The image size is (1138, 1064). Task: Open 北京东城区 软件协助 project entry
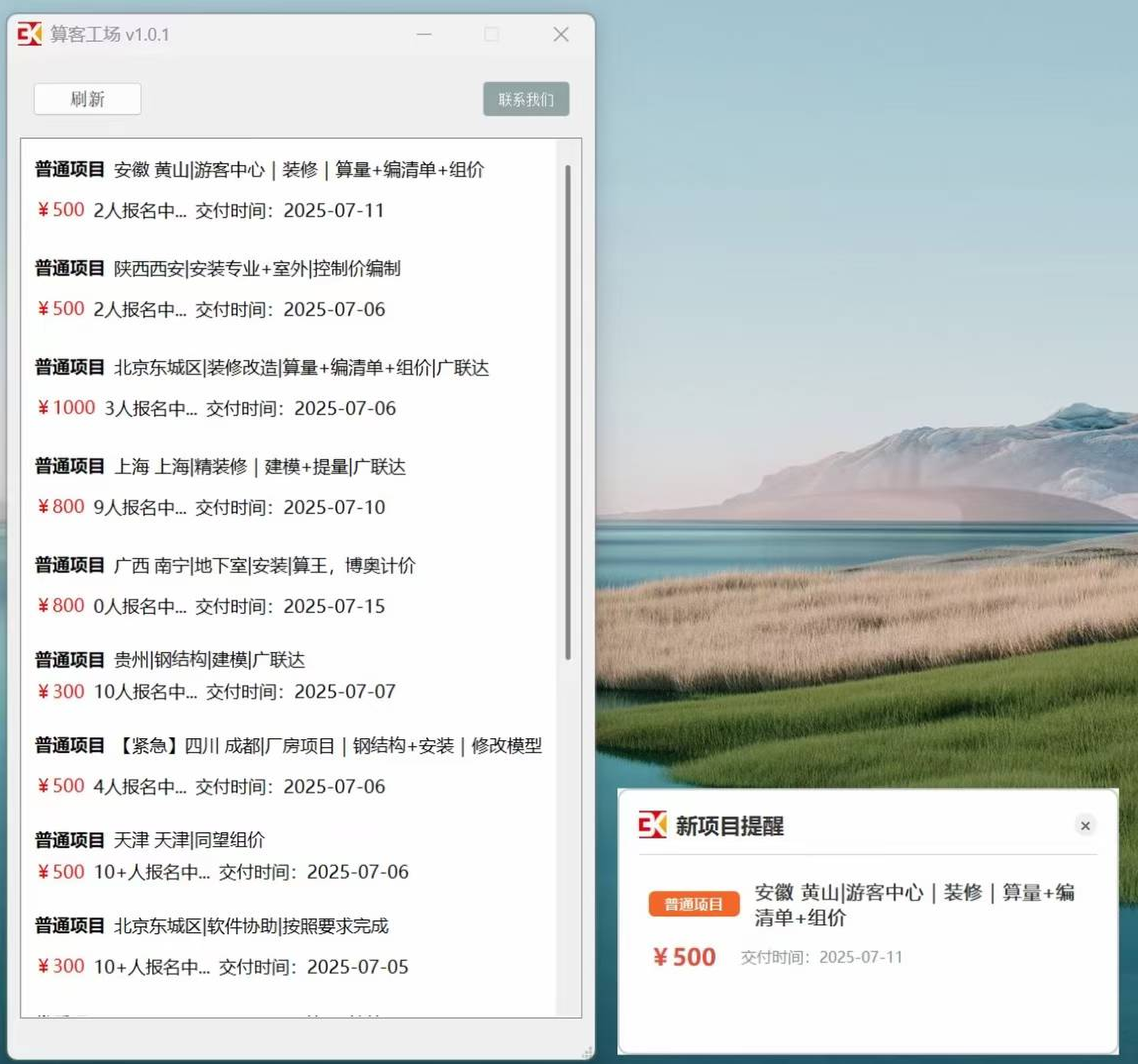point(250,926)
